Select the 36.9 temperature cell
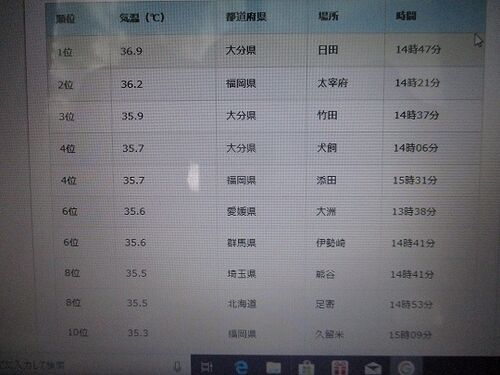The height and width of the screenshot is (375, 500). (131, 51)
